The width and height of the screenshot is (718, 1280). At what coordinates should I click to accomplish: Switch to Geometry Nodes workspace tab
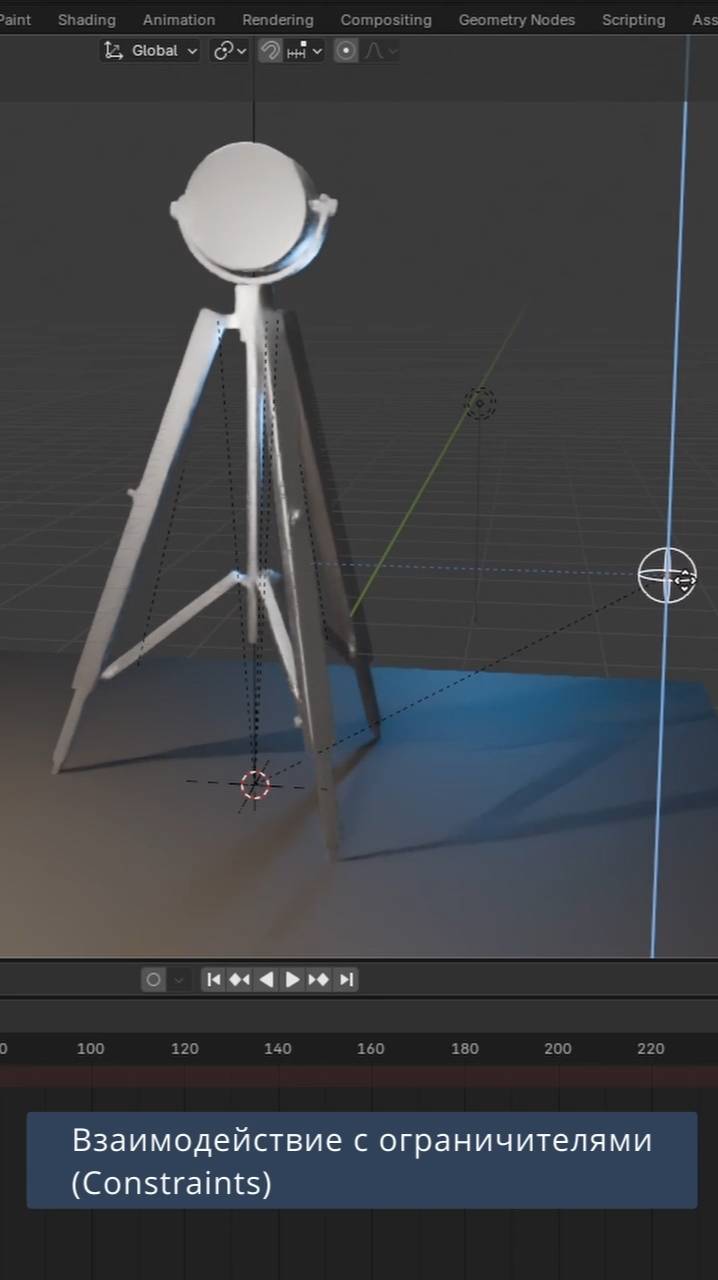pyautogui.click(x=516, y=20)
